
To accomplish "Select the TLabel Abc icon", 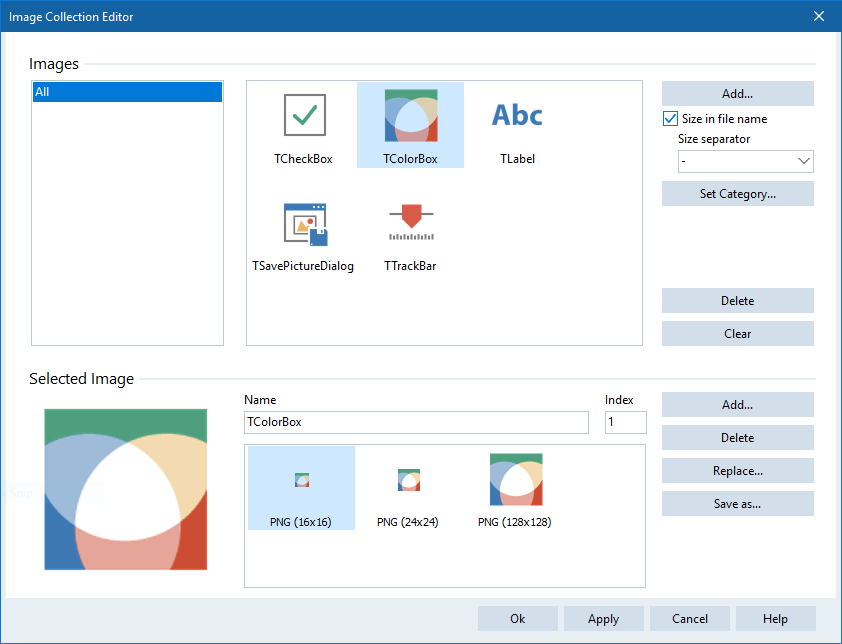I will pyautogui.click(x=516, y=115).
